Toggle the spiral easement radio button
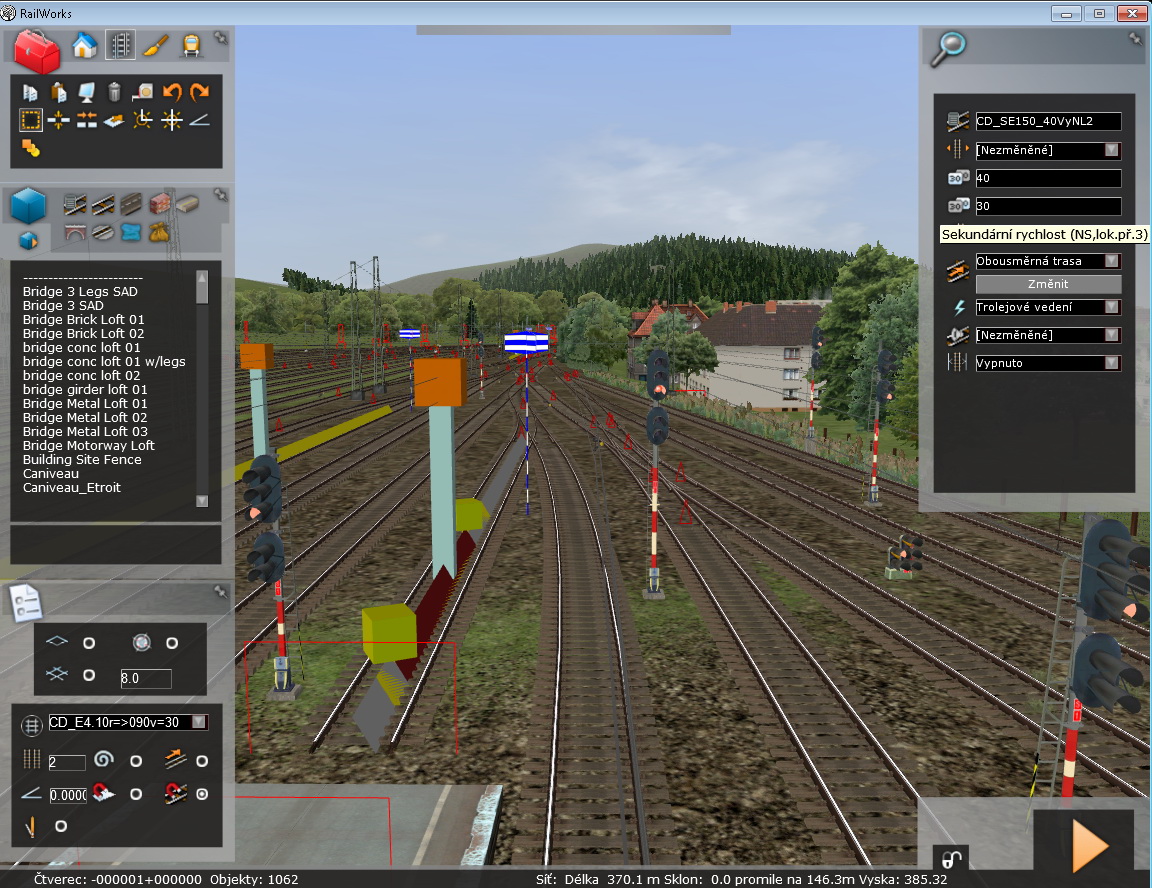The height and width of the screenshot is (888, 1152). 136,761
